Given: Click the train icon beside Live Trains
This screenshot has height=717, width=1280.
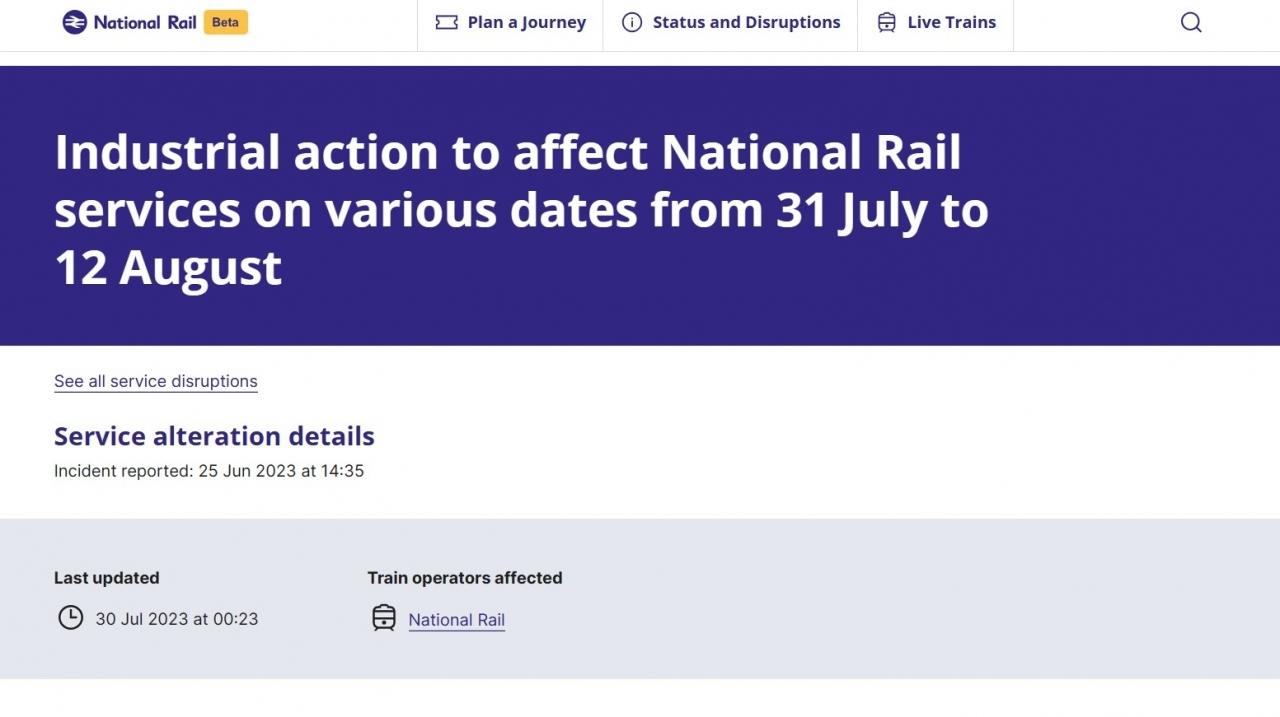Looking at the screenshot, I should [886, 22].
